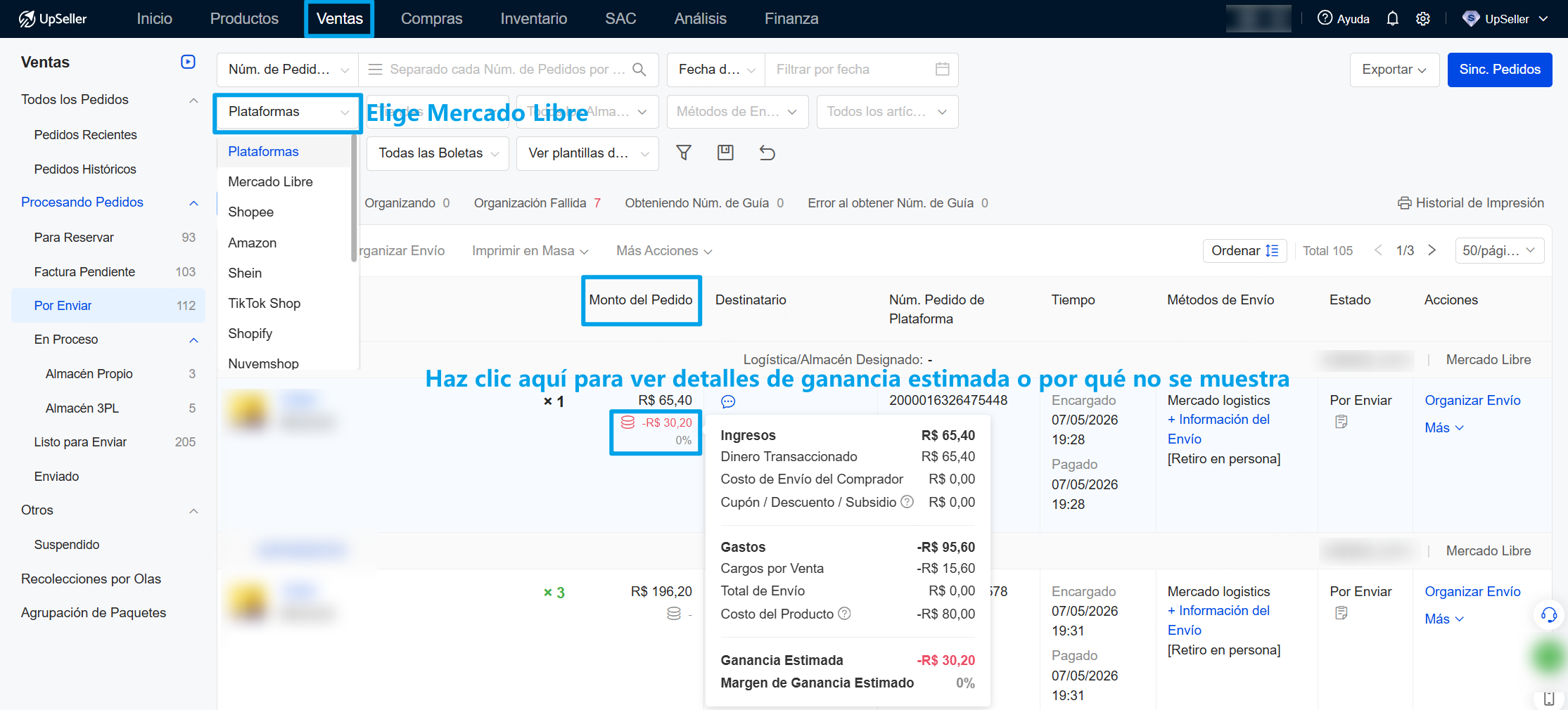Go to the previous page arrow
Viewport: 1568px width, 710px height.
pyautogui.click(x=1378, y=250)
